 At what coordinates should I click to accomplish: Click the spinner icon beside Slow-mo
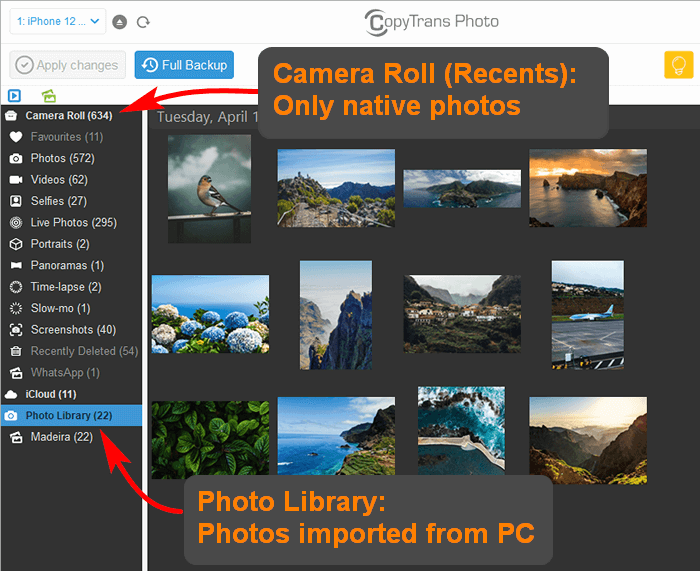tap(16, 308)
